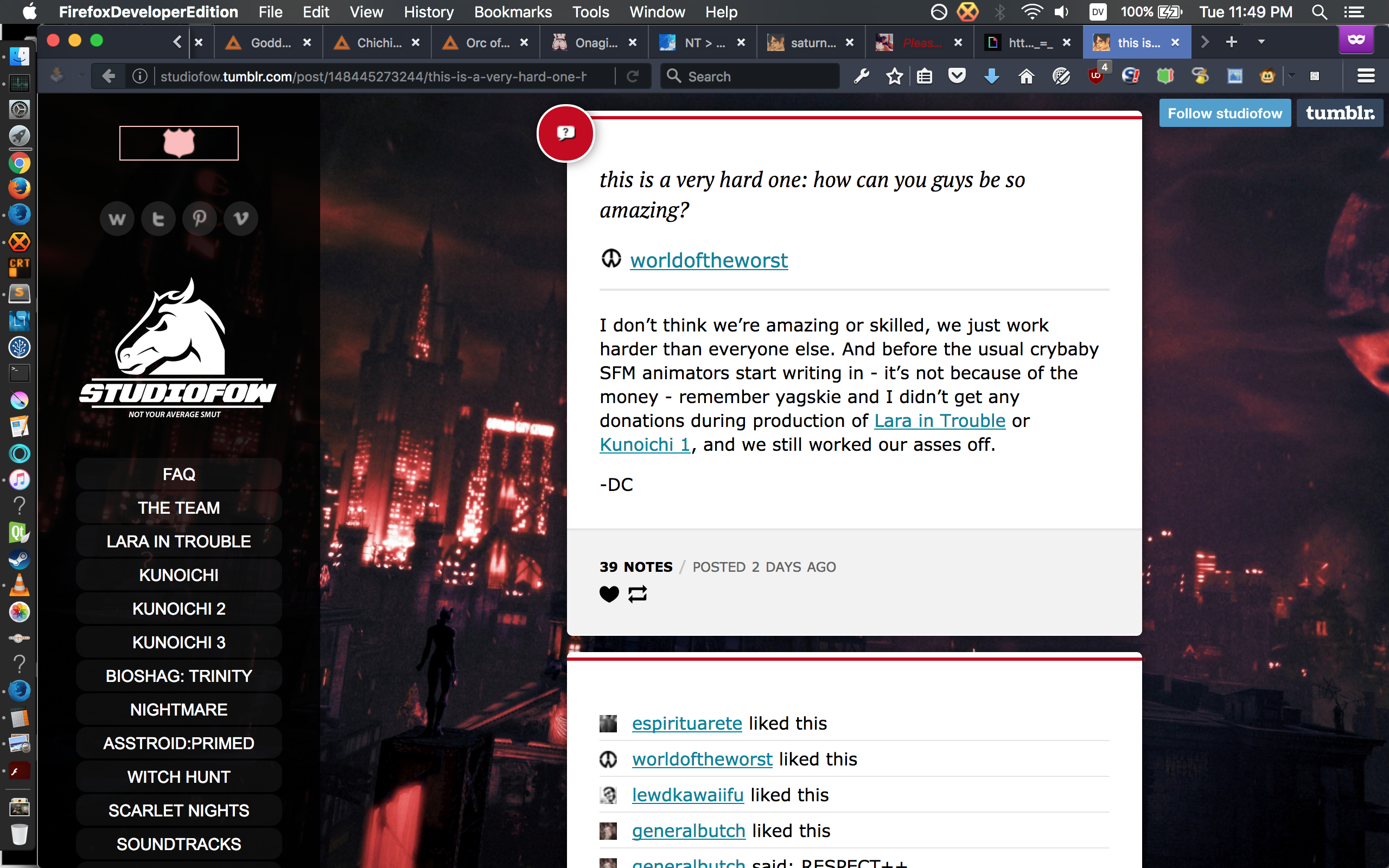This screenshot has height=868, width=1389.
Task: Expand toolbar overflow dropdown arrow
Action: tap(1291, 76)
